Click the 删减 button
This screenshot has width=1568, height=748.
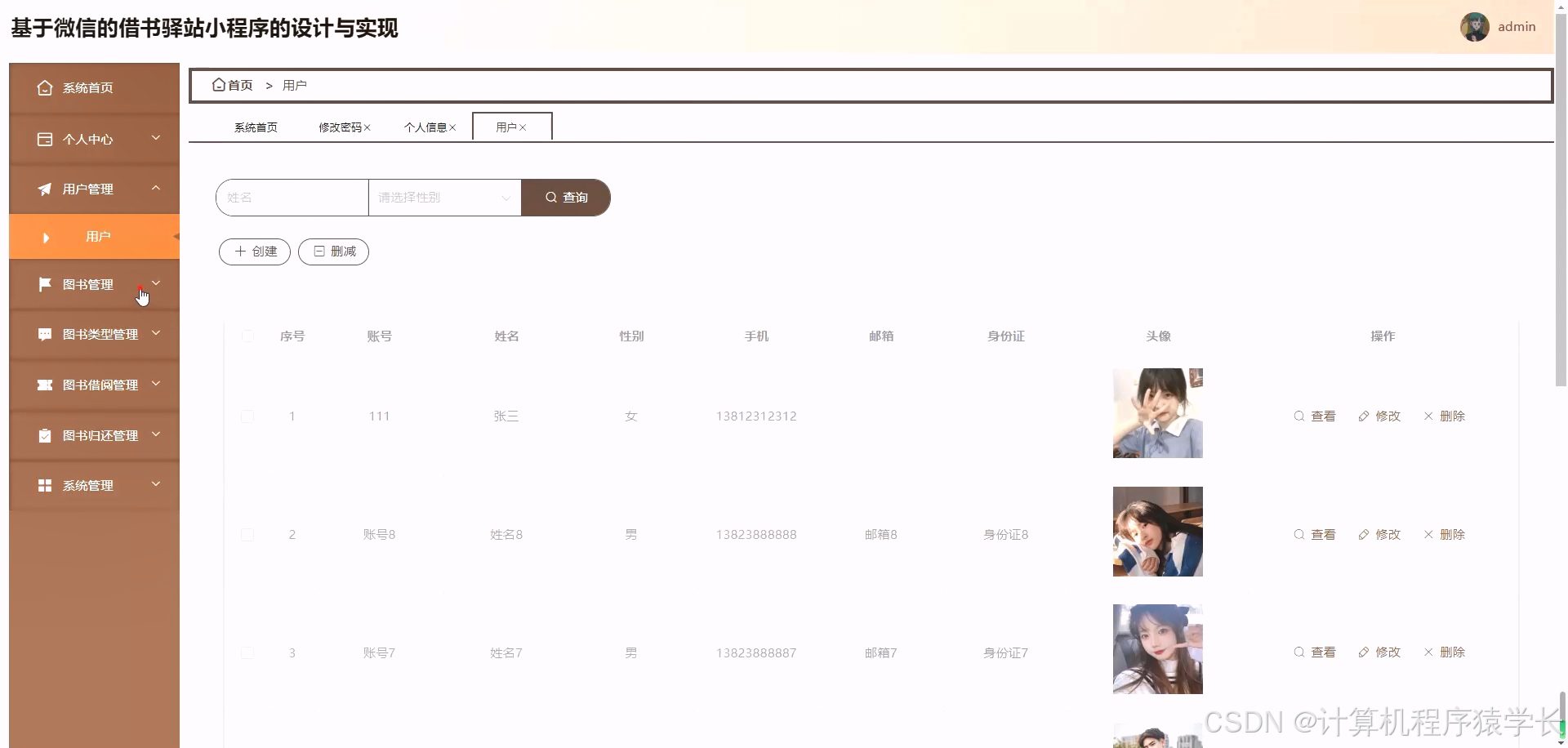point(333,252)
